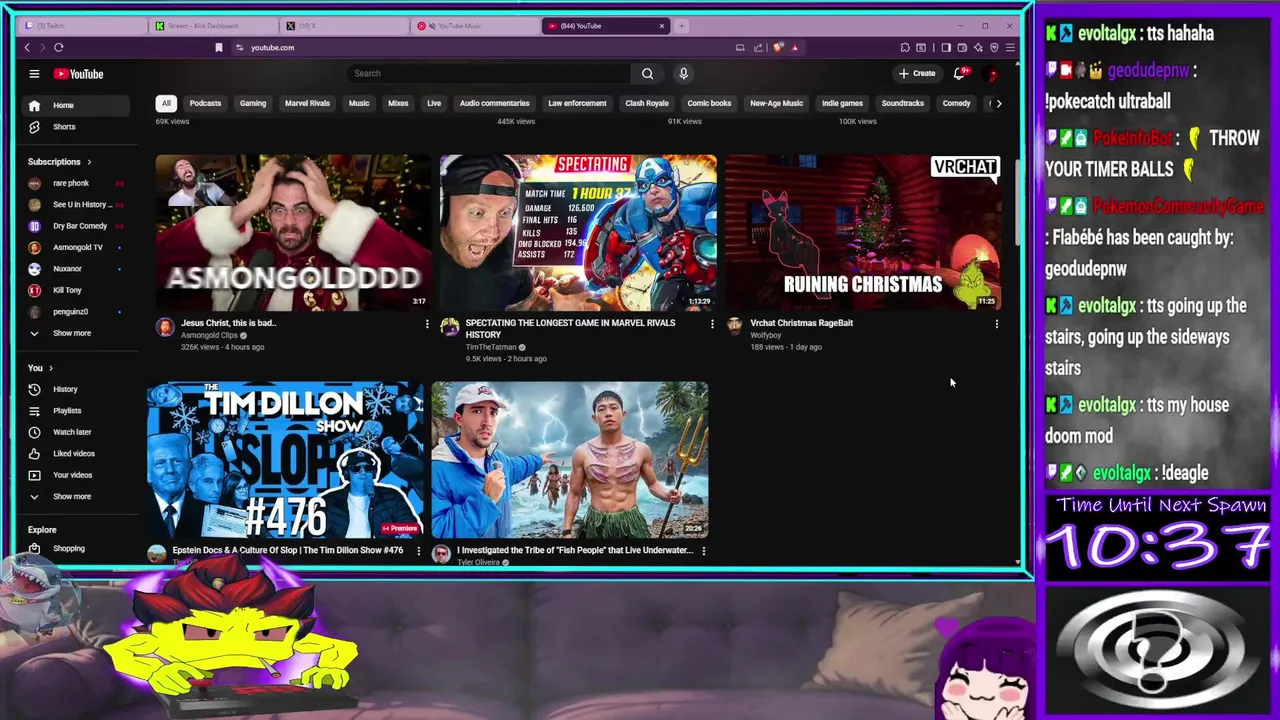Click the Brave shields icon
This screenshot has width=1280, height=720.
tap(778, 47)
